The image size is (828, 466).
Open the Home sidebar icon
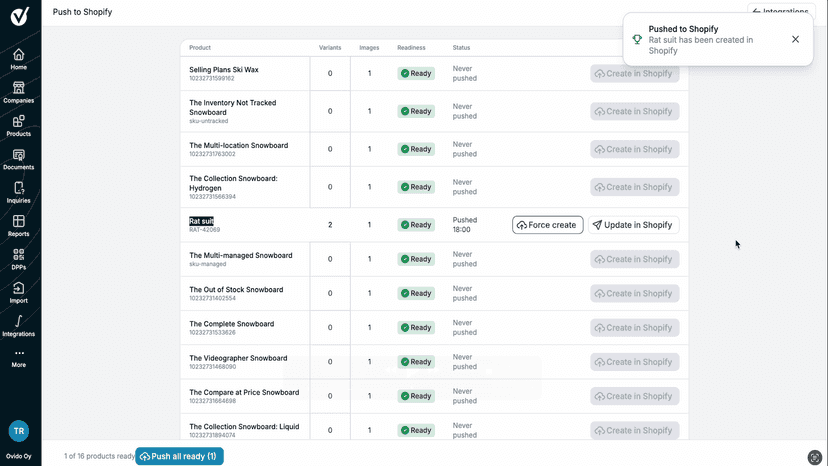point(18,59)
